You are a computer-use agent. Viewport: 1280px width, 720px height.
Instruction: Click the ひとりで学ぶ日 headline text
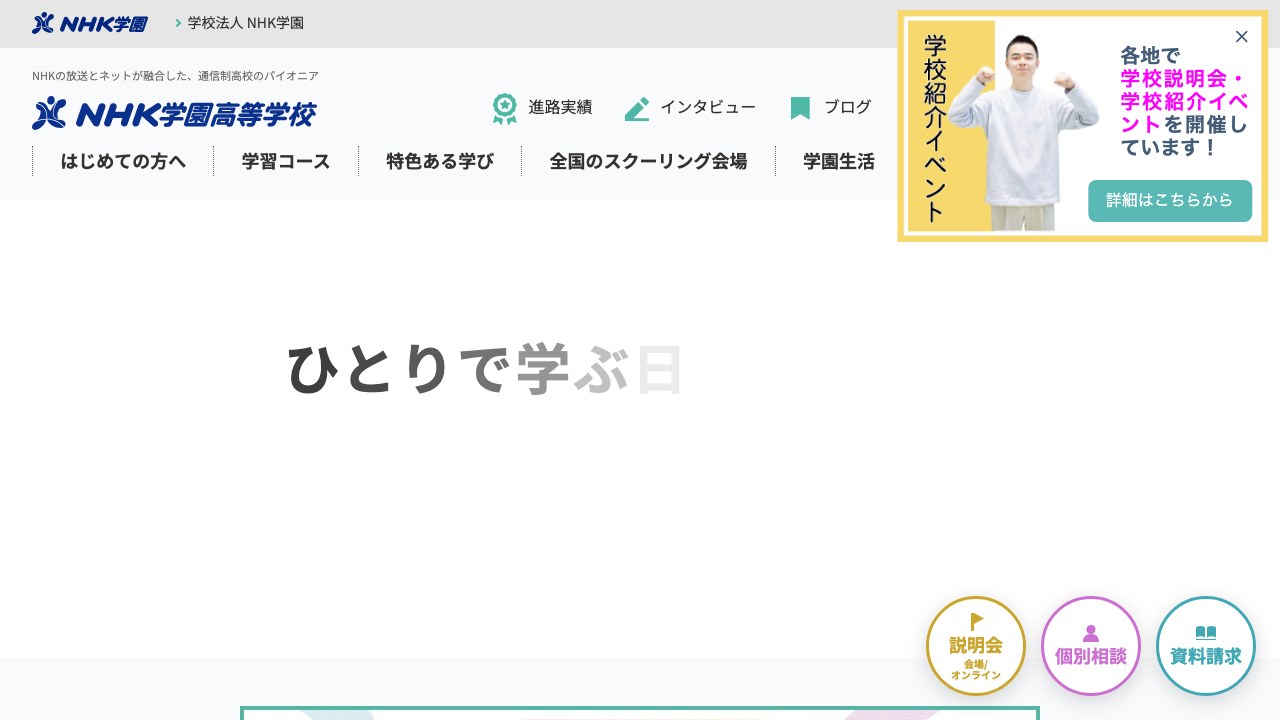485,369
